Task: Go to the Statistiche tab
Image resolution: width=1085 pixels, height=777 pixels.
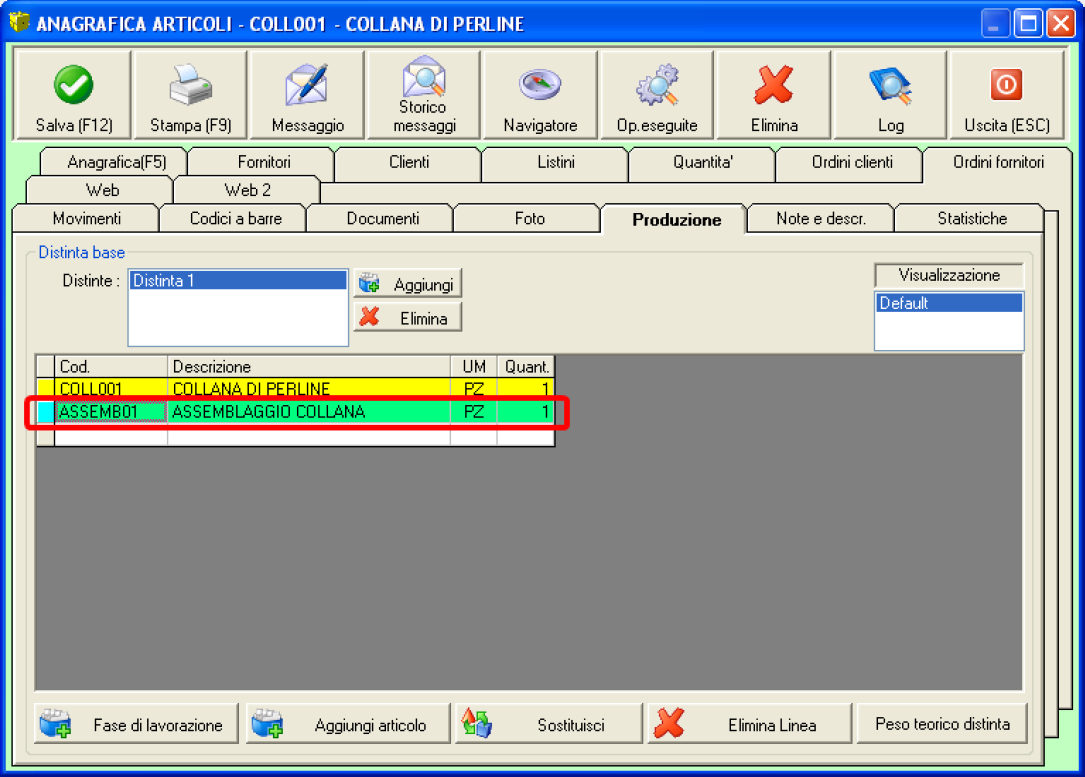Action: [x=971, y=218]
